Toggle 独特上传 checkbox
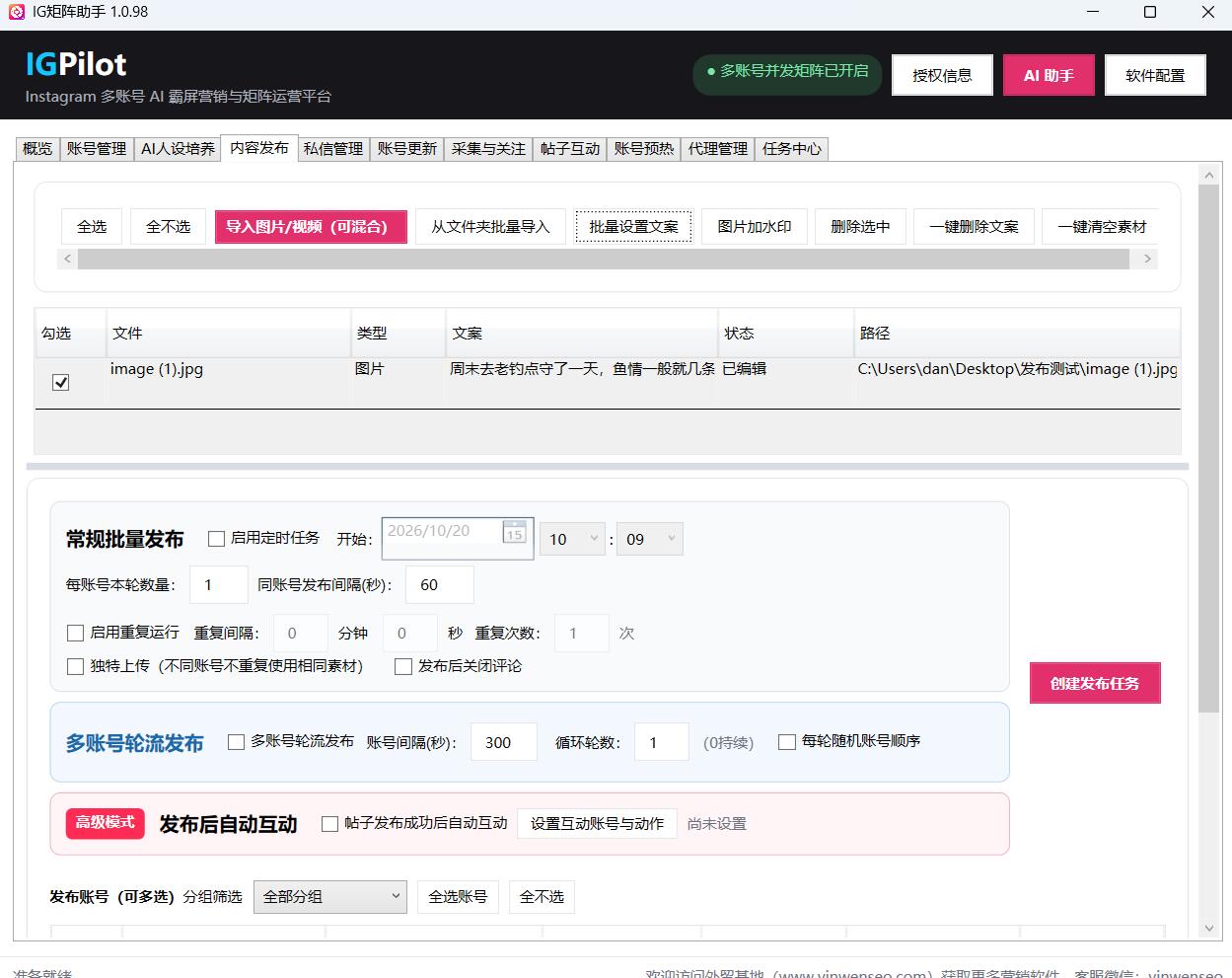Screen dimensions: 1232x978 pos(75,666)
